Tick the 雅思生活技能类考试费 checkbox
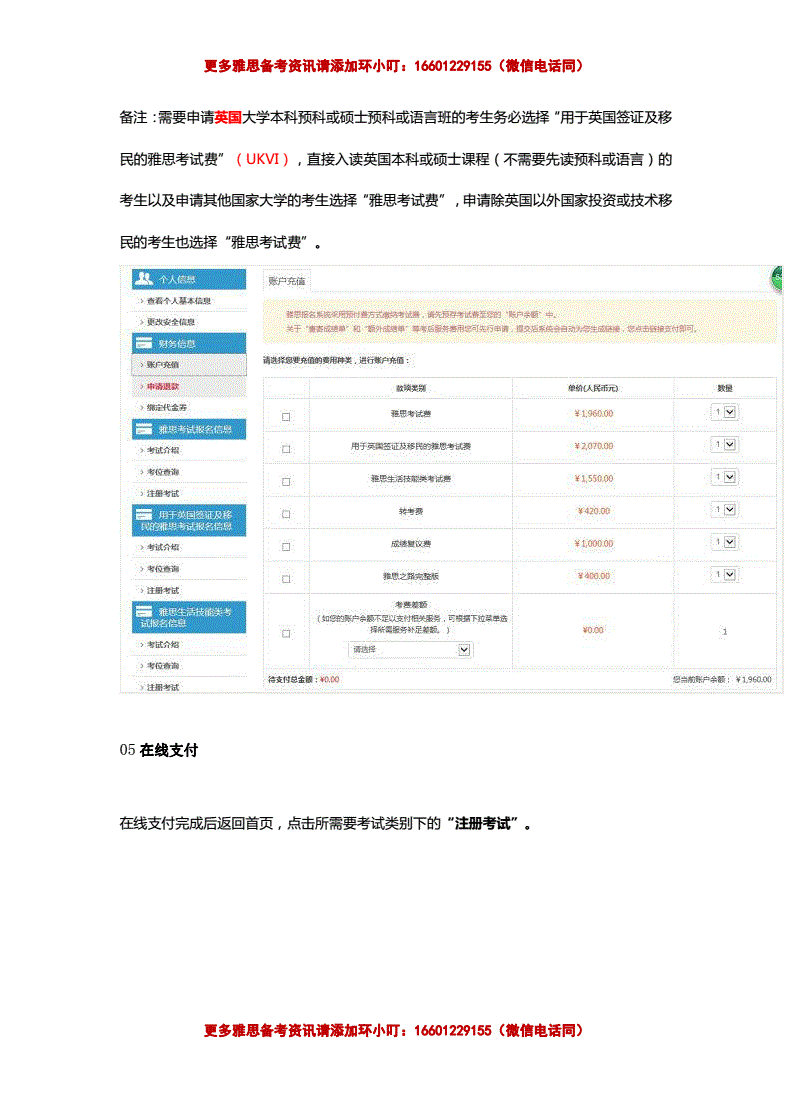Screen dimensions: 792x1120 (286, 481)
